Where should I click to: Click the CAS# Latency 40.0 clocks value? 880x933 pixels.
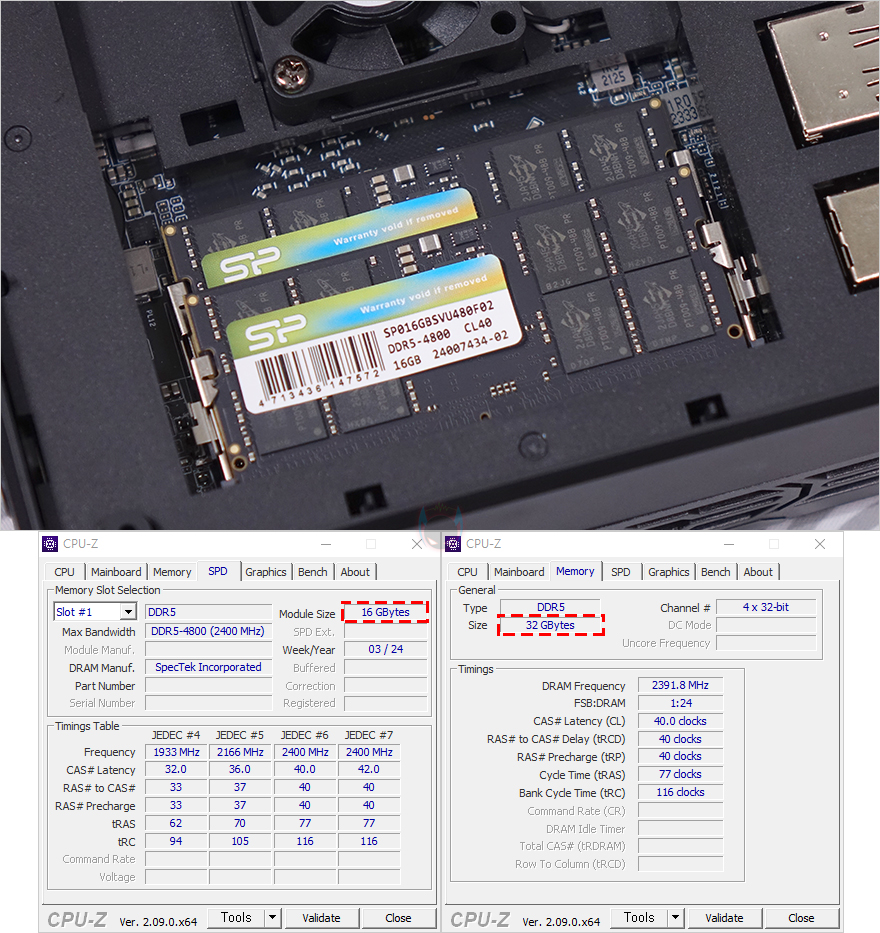click(680, 721)
